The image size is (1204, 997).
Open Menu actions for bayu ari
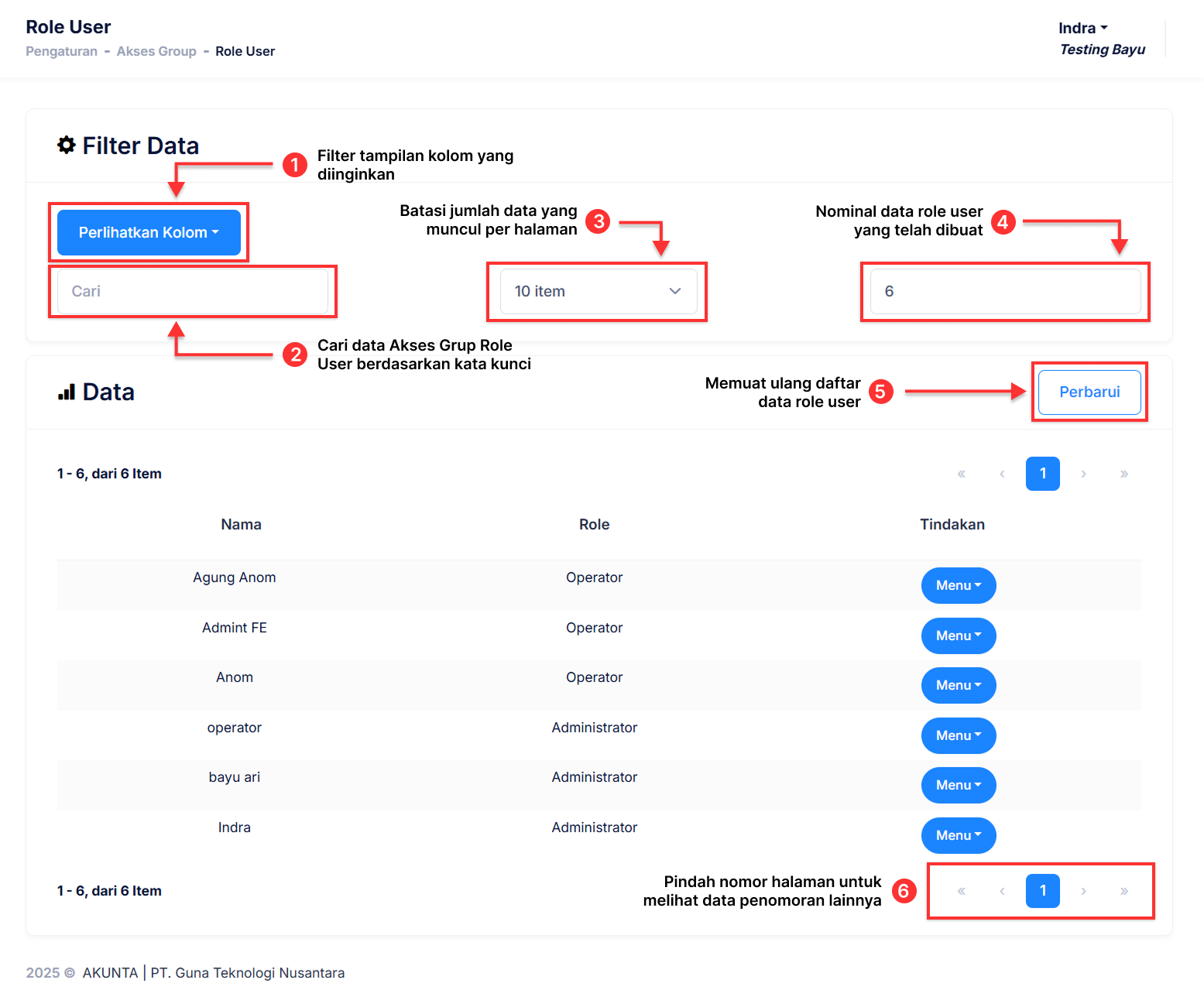coord(958,786)
